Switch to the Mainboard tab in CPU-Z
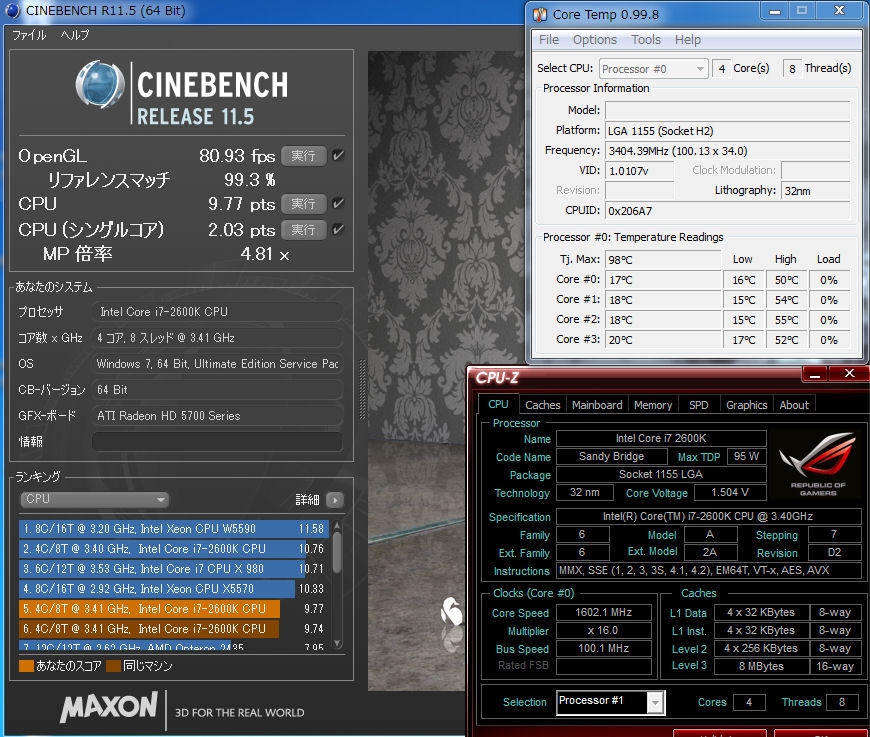 click(597, 405)
